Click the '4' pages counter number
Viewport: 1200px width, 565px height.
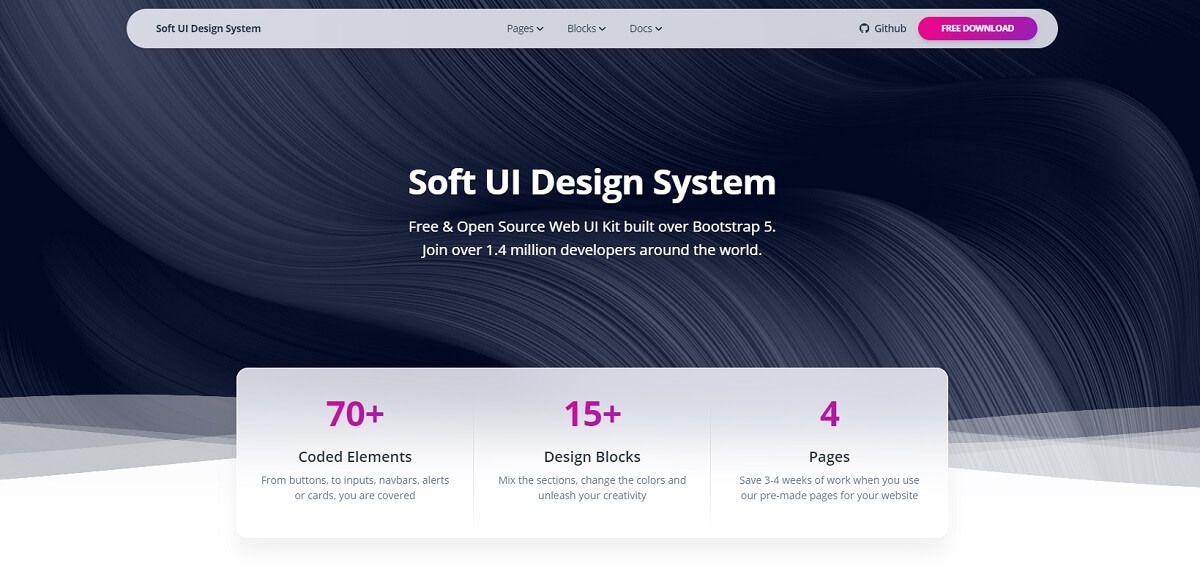click(x=829, y=413)
